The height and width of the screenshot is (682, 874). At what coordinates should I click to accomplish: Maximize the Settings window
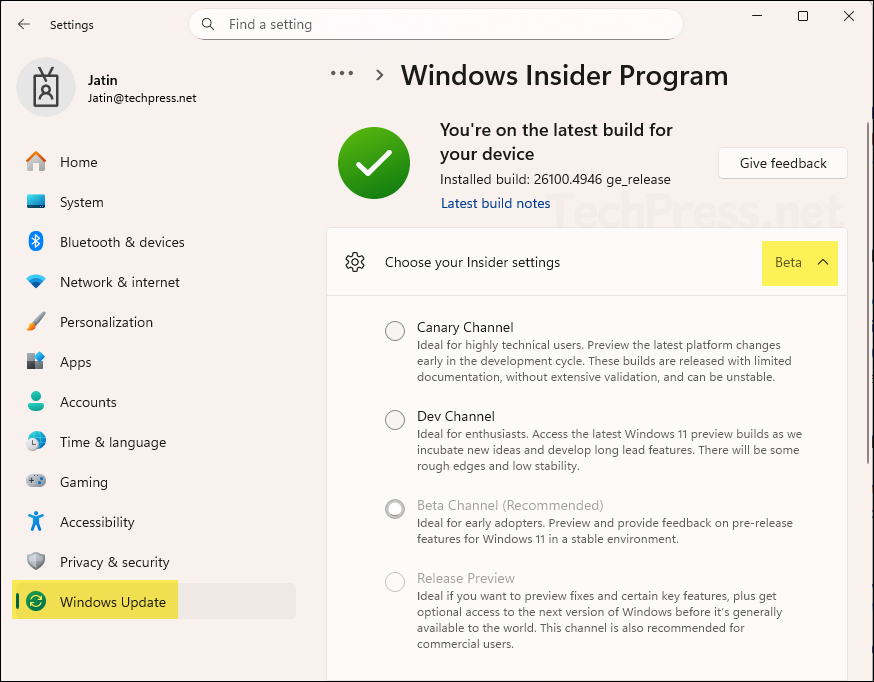[x=803, y=16]
